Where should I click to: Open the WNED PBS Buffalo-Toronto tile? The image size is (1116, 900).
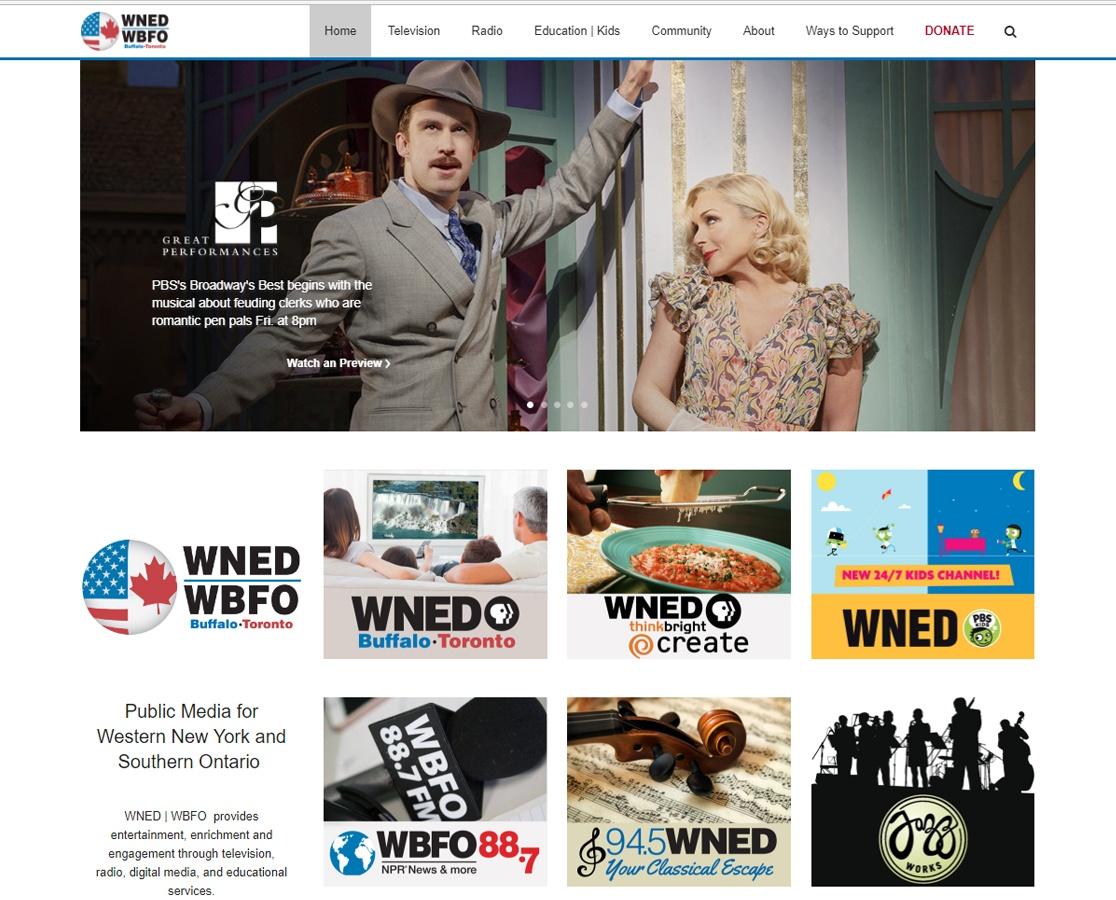click(x=436, y=564)
